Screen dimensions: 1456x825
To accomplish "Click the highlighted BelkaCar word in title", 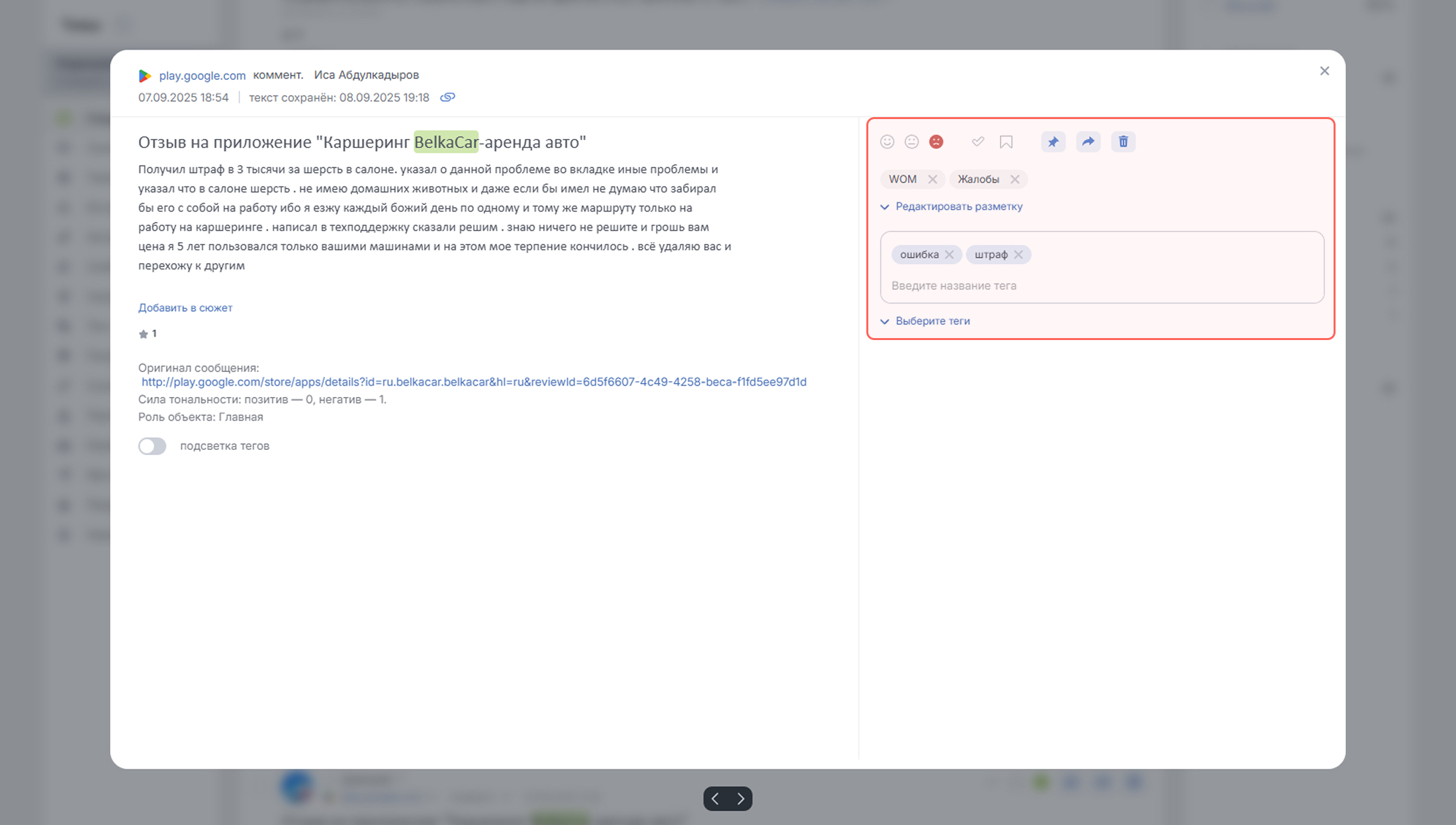I will [446, 142].
